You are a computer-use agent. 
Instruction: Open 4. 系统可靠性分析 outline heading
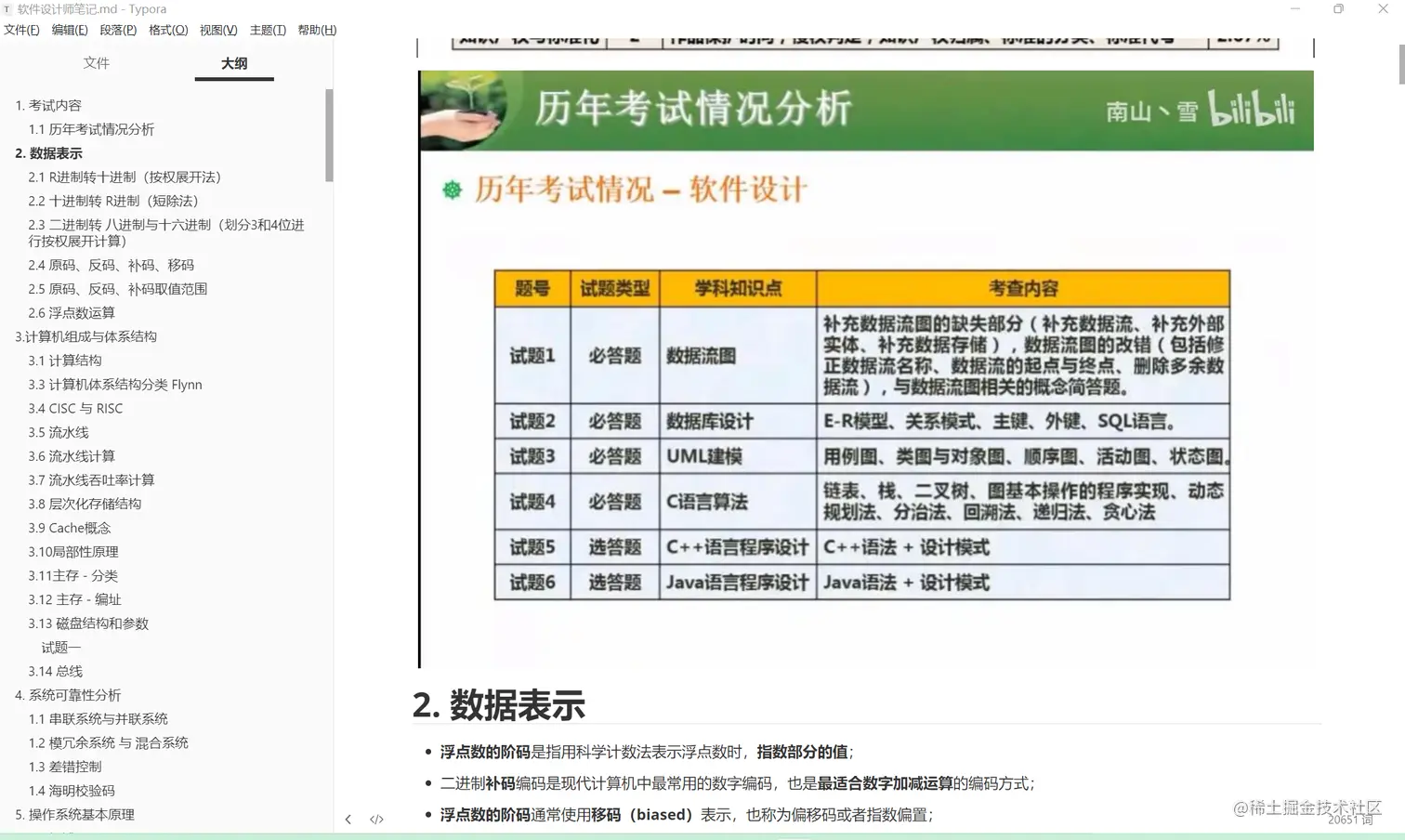68,695
